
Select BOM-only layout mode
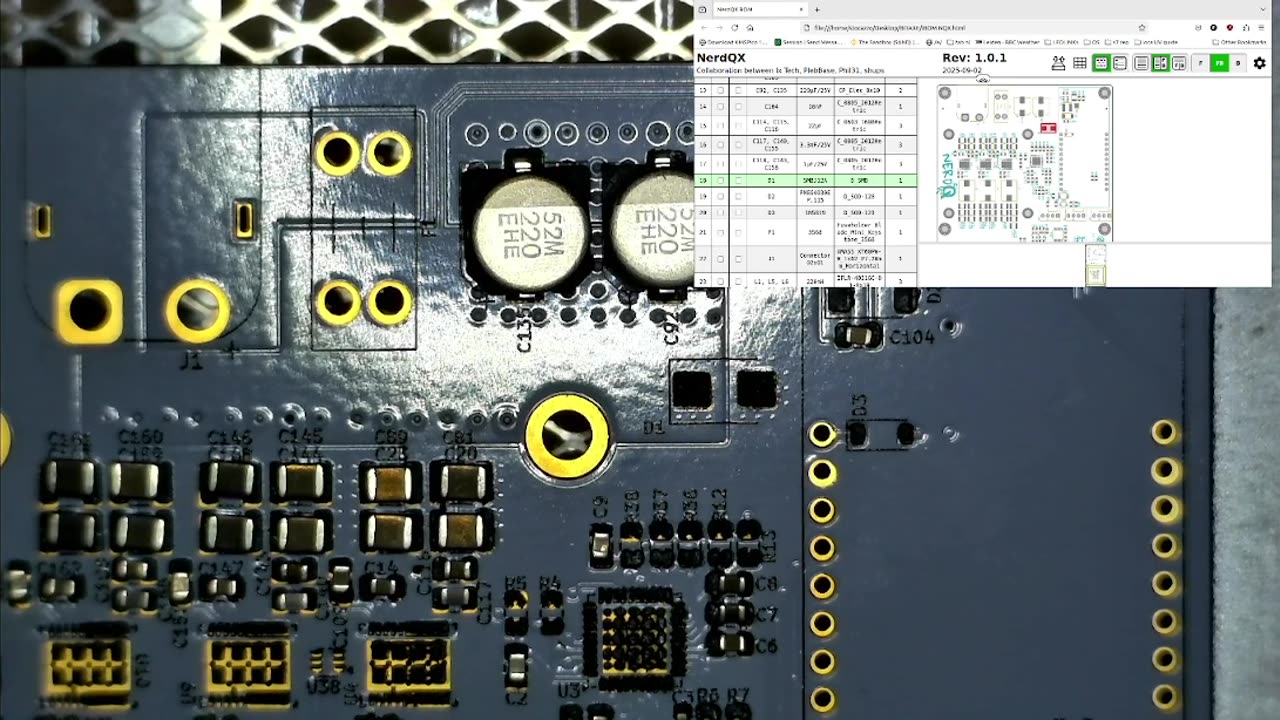point(1141,63)
